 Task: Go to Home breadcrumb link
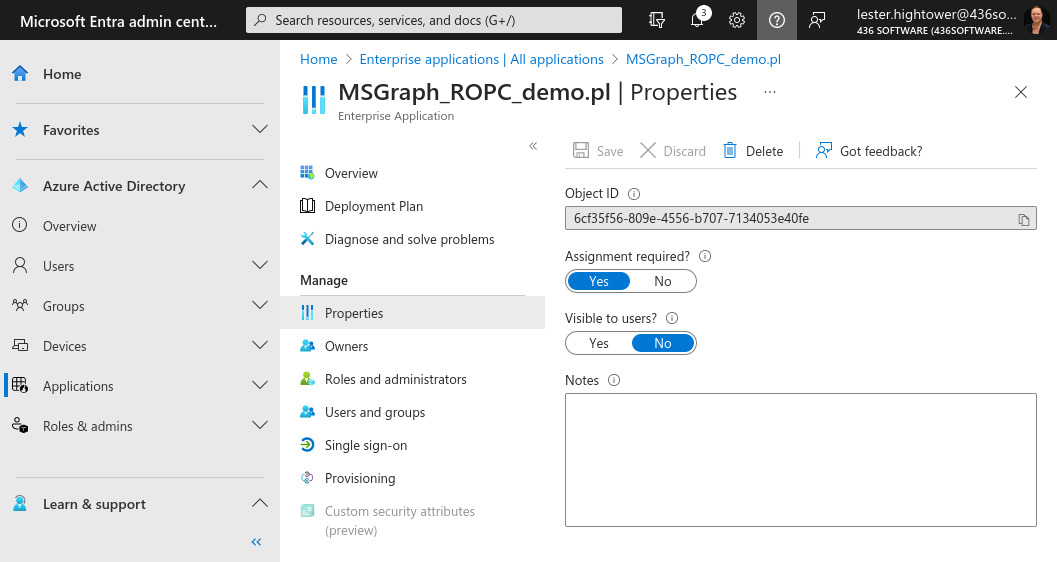pyautogui.click(x=318, y=59)
